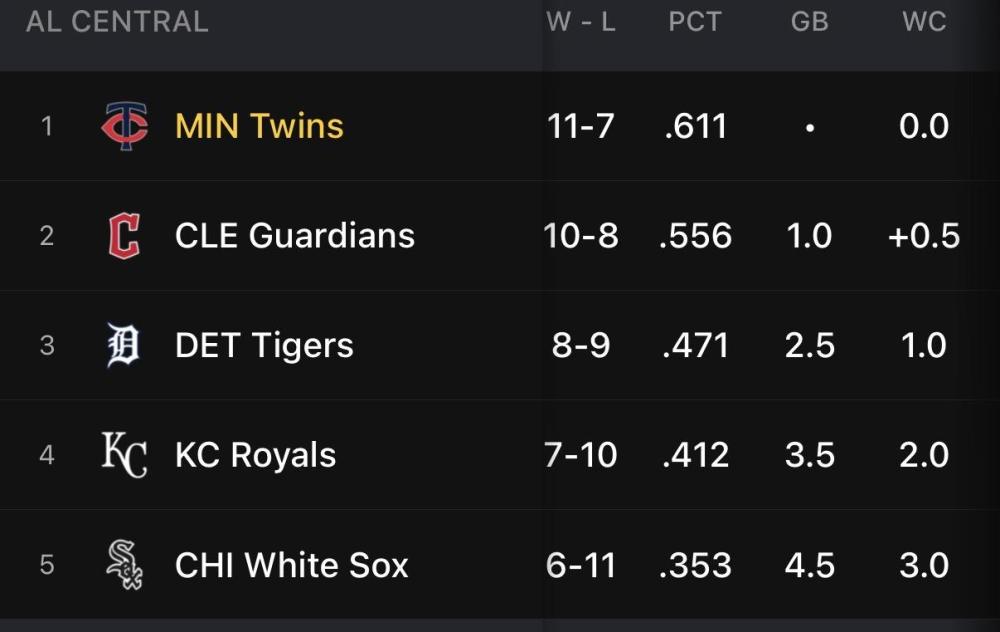Sort by the W - L column header

point(581,22)
